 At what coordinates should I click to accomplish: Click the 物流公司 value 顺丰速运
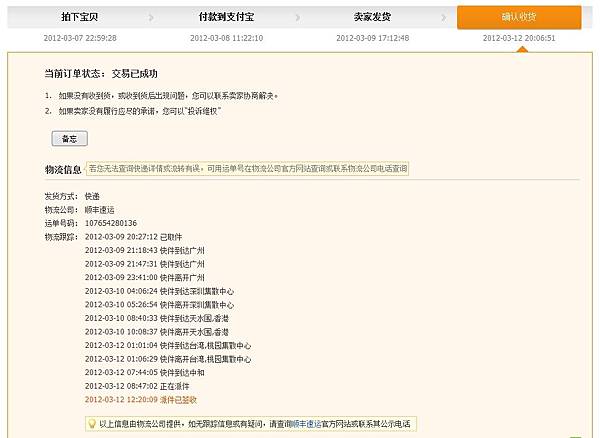point(99,210)
